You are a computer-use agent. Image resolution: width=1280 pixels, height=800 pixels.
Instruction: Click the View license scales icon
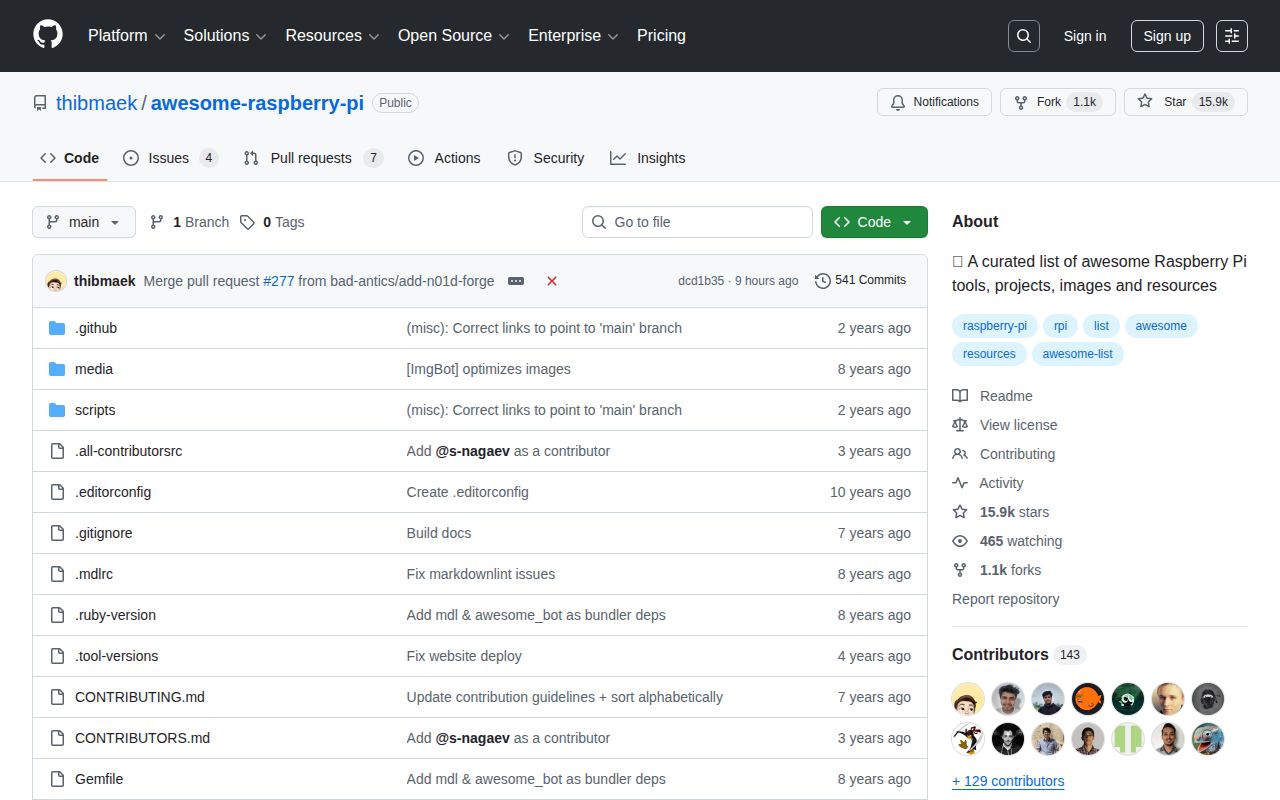tap(960, 424)
